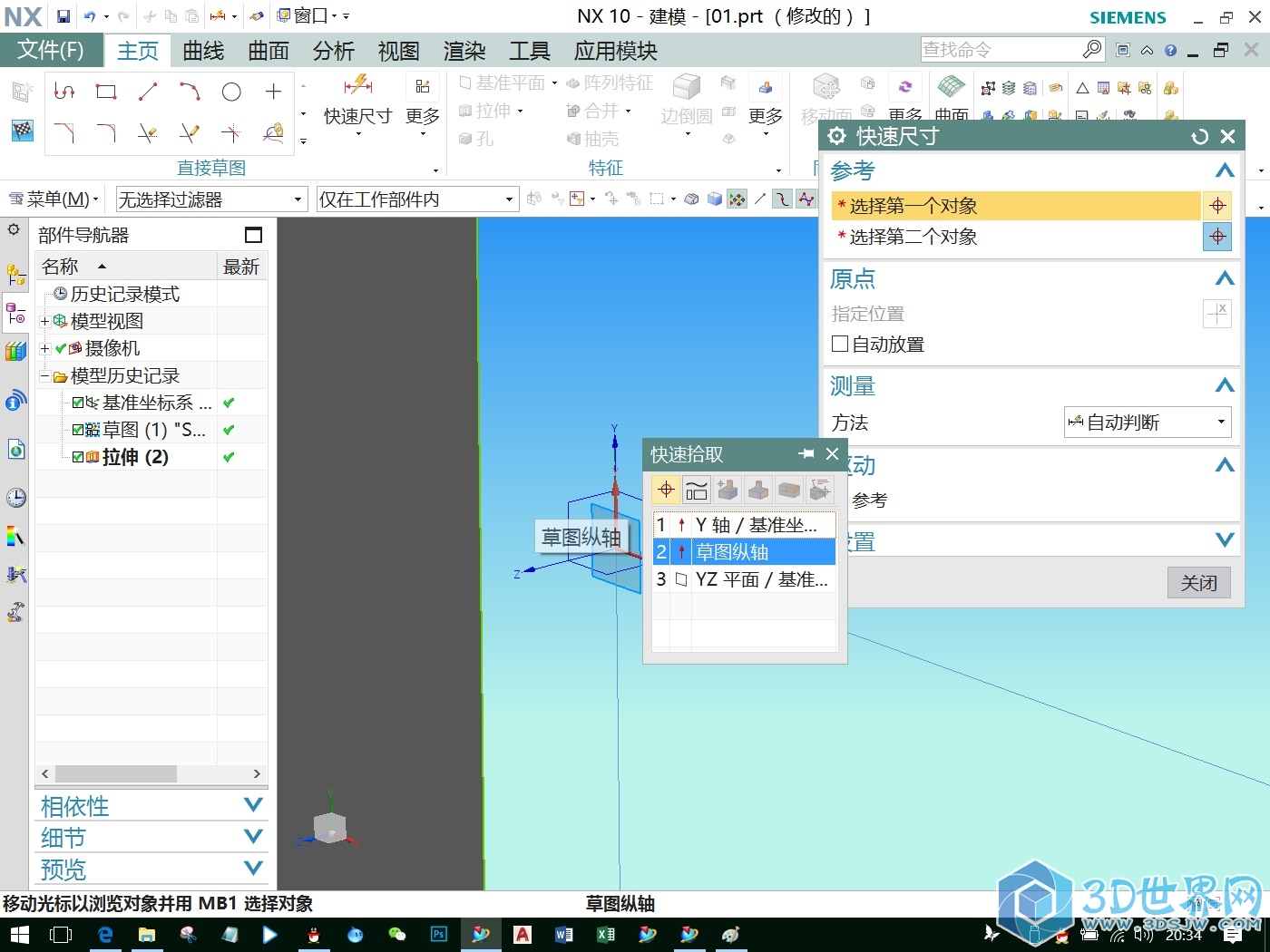The width and height of the screenshot is (1270, 952).
Task: Select the Arc sketch tool
Action: click(x=190, y=92)
